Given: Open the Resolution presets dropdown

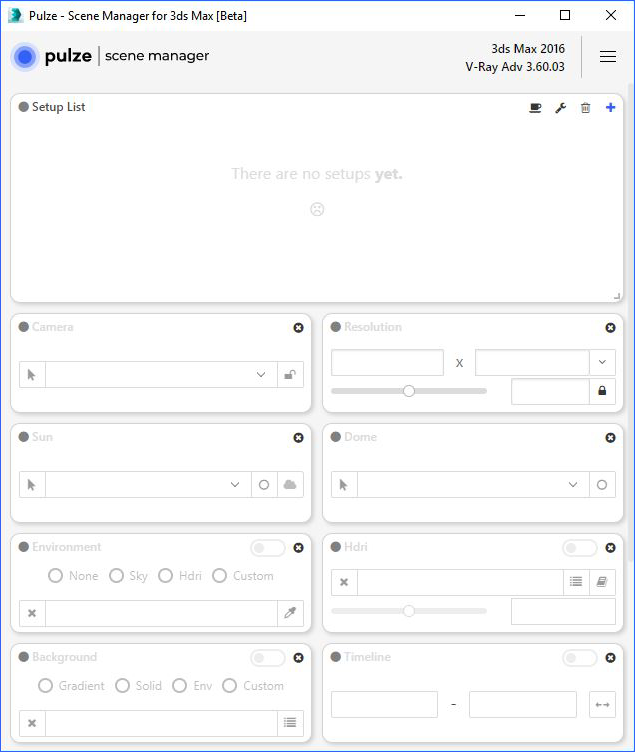Looking at the screenshot, I should coord(602,362).
